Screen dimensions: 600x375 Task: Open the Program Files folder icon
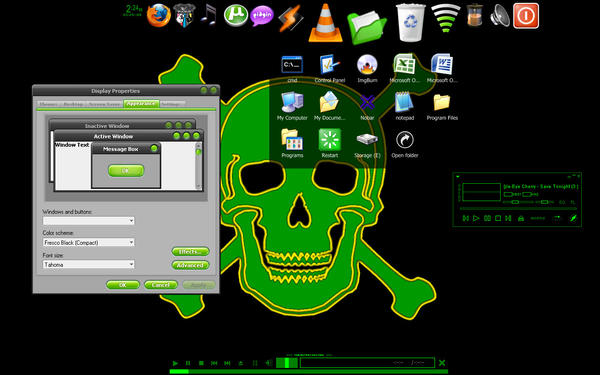442,107
